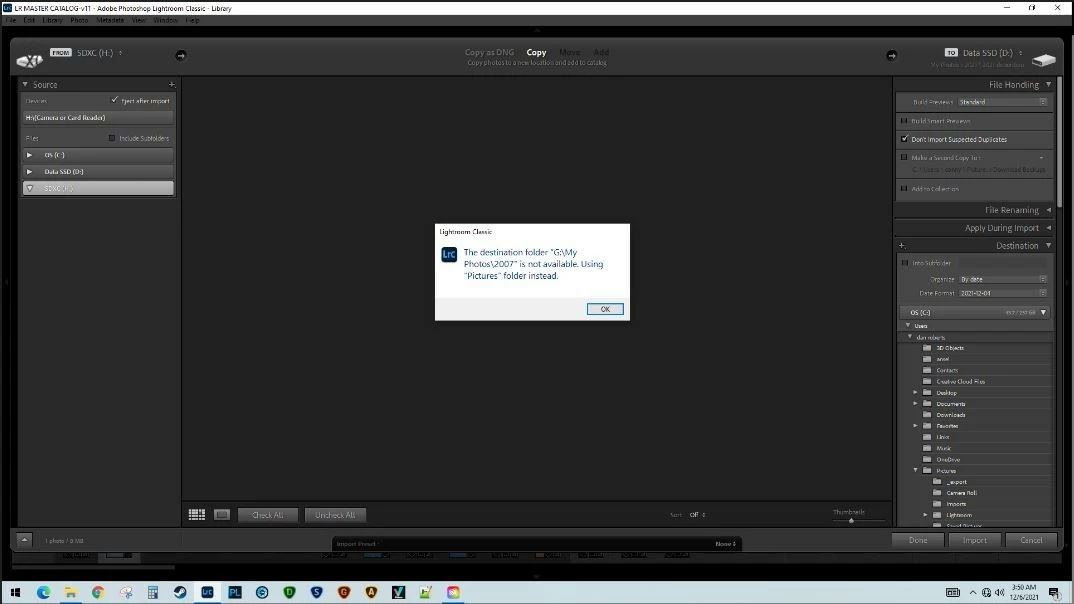Click Lightroom Classic taskbar icon
1074x604 pixels.
(x=208, y=592)
